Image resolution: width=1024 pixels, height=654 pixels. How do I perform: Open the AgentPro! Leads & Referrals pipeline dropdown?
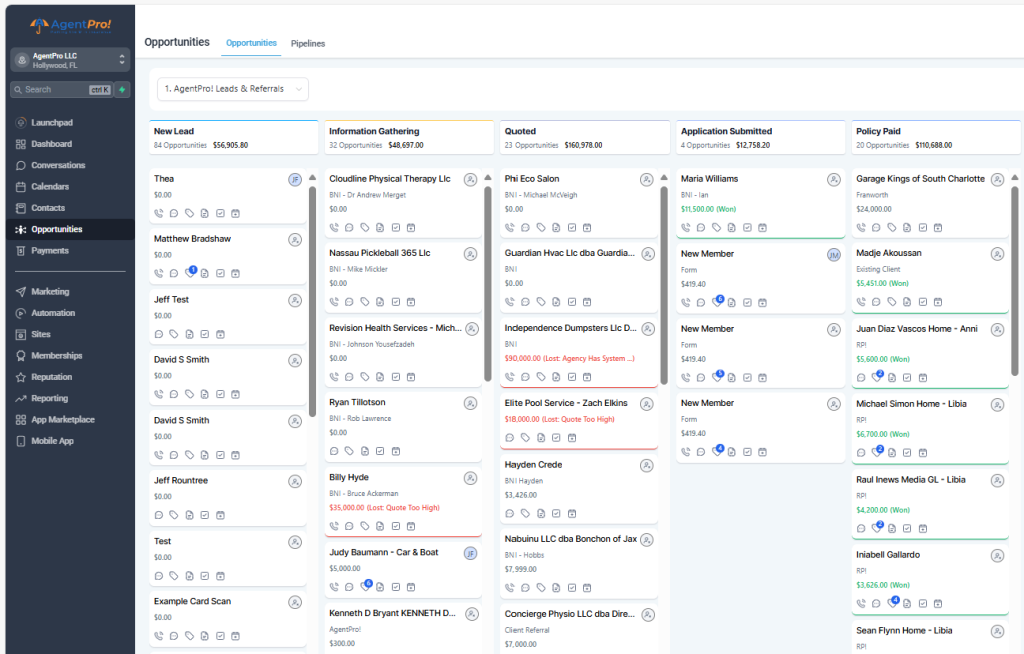[x=232, y=89]
